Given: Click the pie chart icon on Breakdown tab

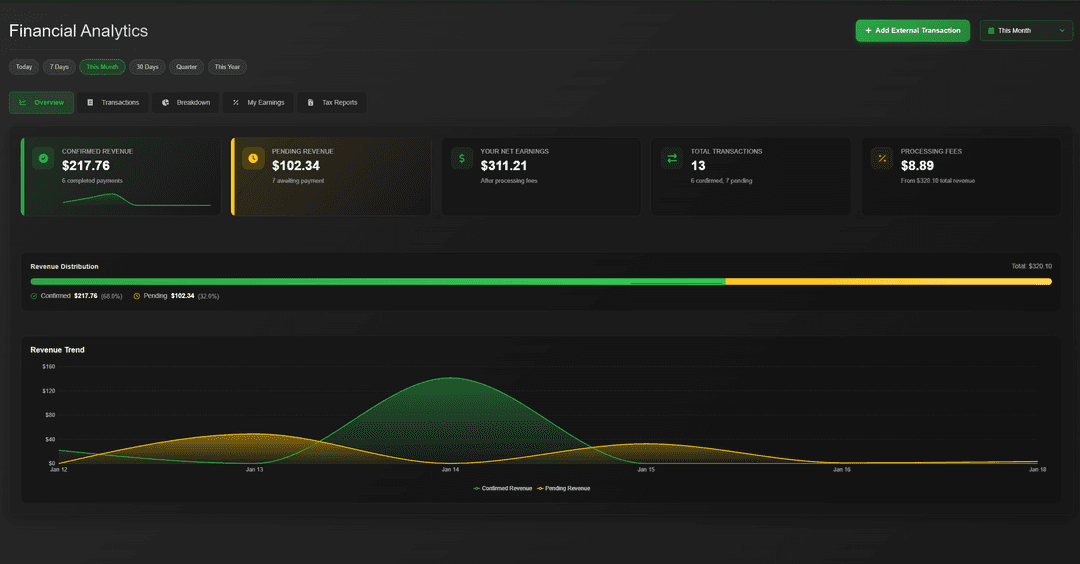Looking at the screenshot, I should coord(165,103).
